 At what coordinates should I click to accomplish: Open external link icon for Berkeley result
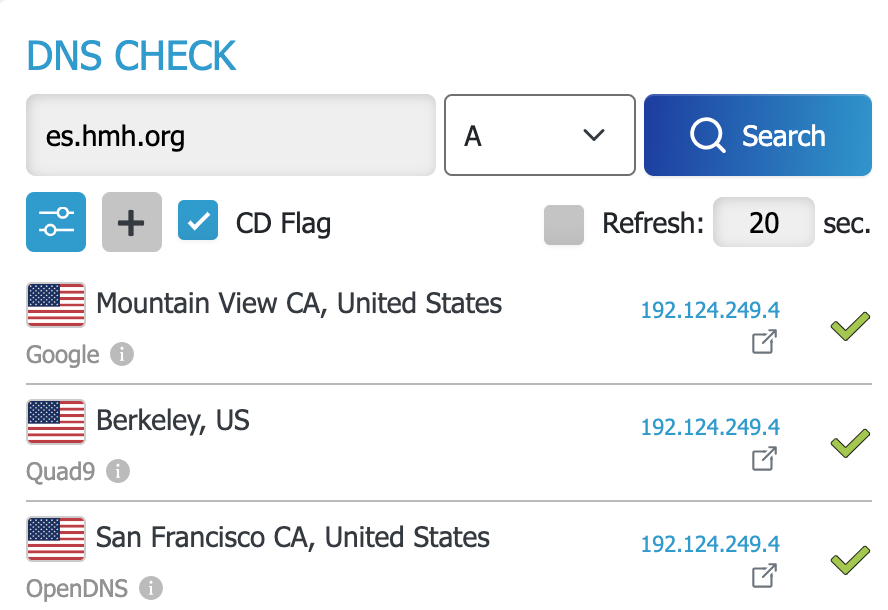pyautogui.click(x=764, y=459)
